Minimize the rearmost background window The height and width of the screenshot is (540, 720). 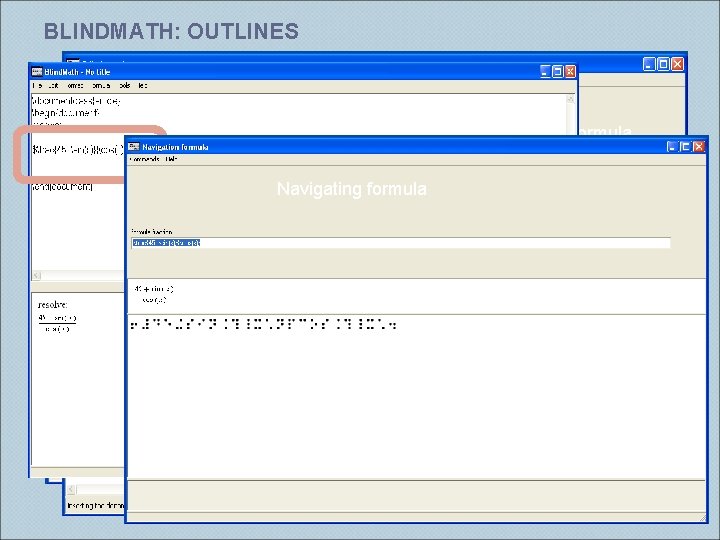pyautogui.click(x=649, y=64)
